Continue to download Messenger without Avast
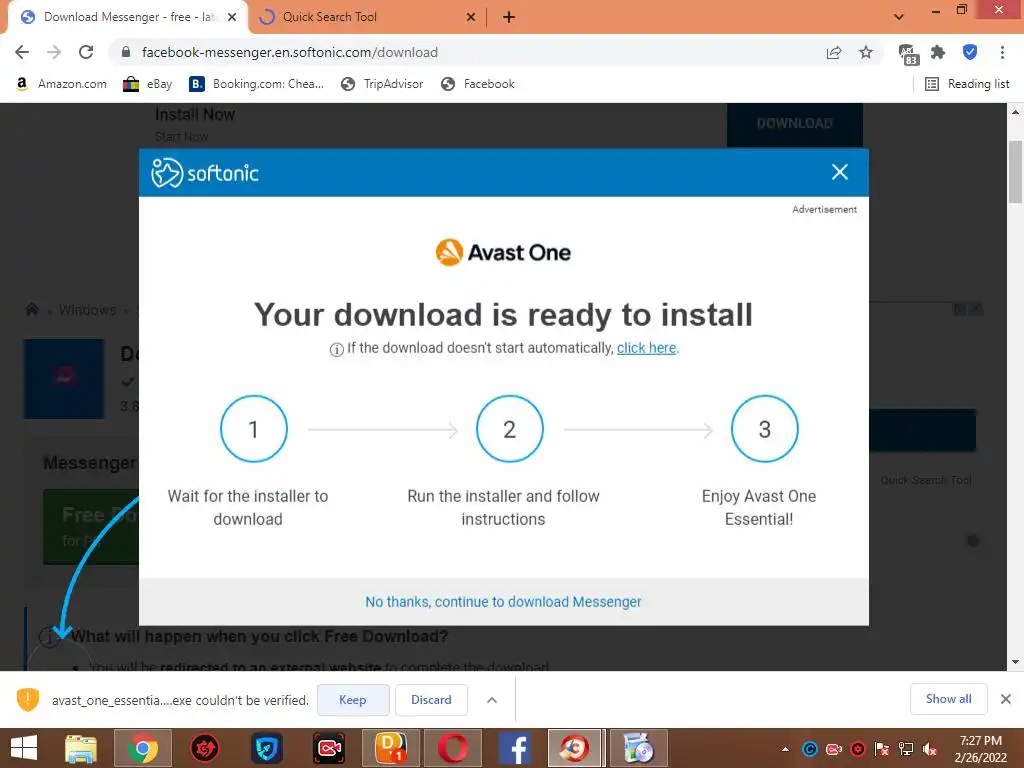 pos(504,601)
